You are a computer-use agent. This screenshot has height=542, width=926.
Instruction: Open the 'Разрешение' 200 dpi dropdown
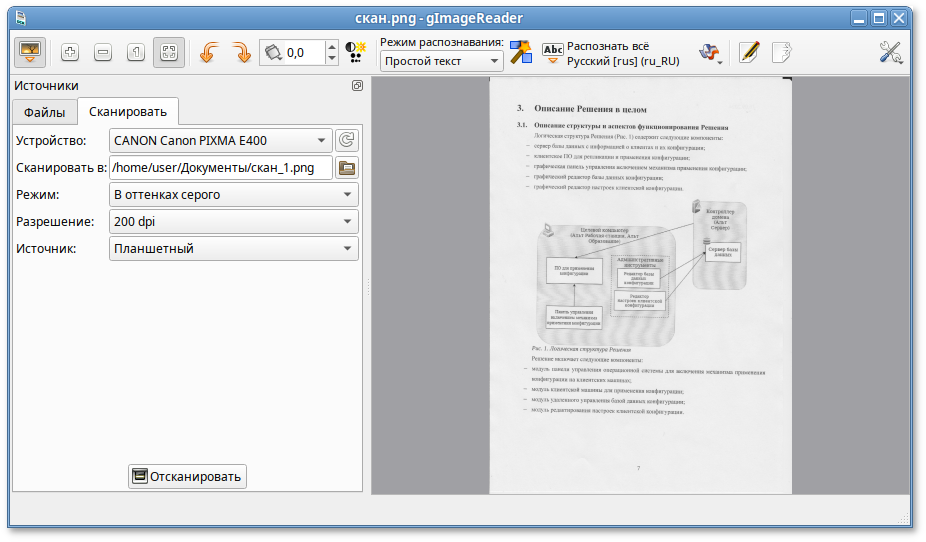click(x=233, y=221)
